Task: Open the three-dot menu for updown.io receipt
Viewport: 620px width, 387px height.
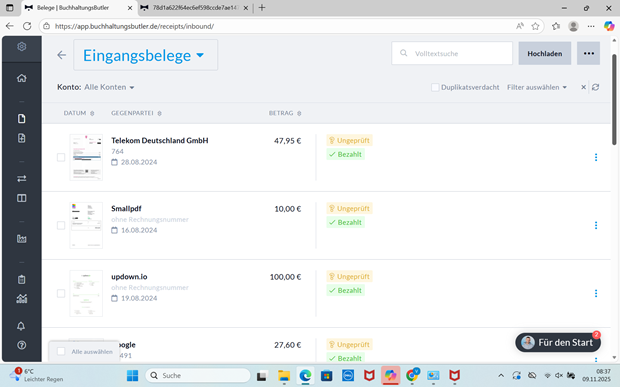Action: pos(596,293)
